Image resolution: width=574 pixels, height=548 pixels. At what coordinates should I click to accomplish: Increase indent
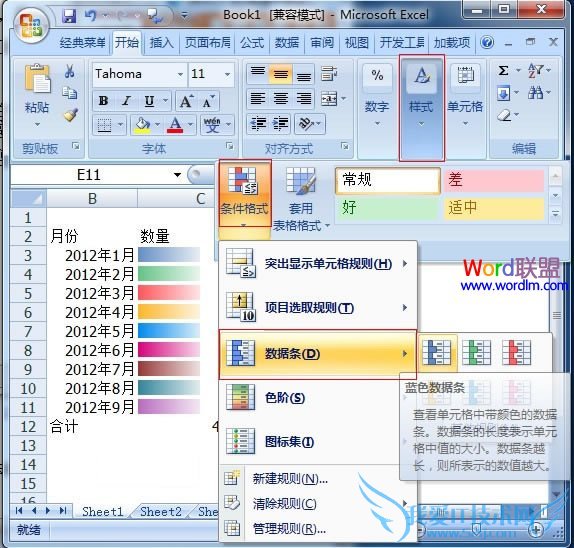pyautogui.click(x=280, y=124)
